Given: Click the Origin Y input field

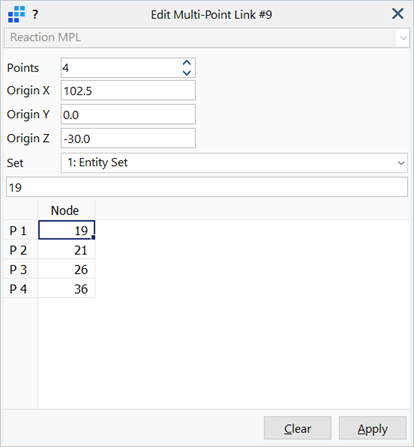Looking at the screenshot, I should pos(128,114).
